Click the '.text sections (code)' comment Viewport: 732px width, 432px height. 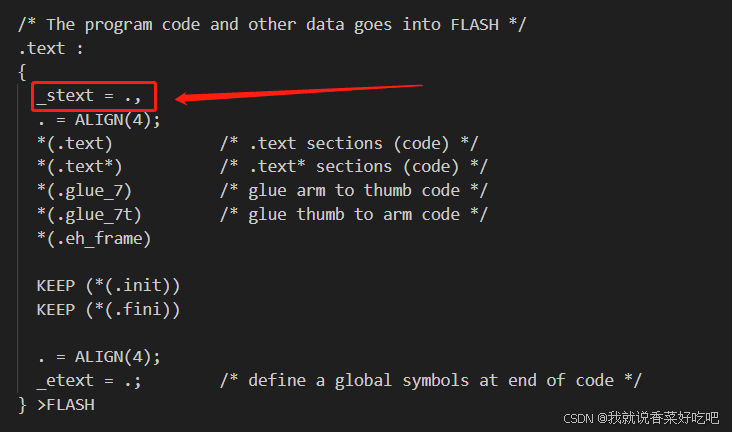349,143
